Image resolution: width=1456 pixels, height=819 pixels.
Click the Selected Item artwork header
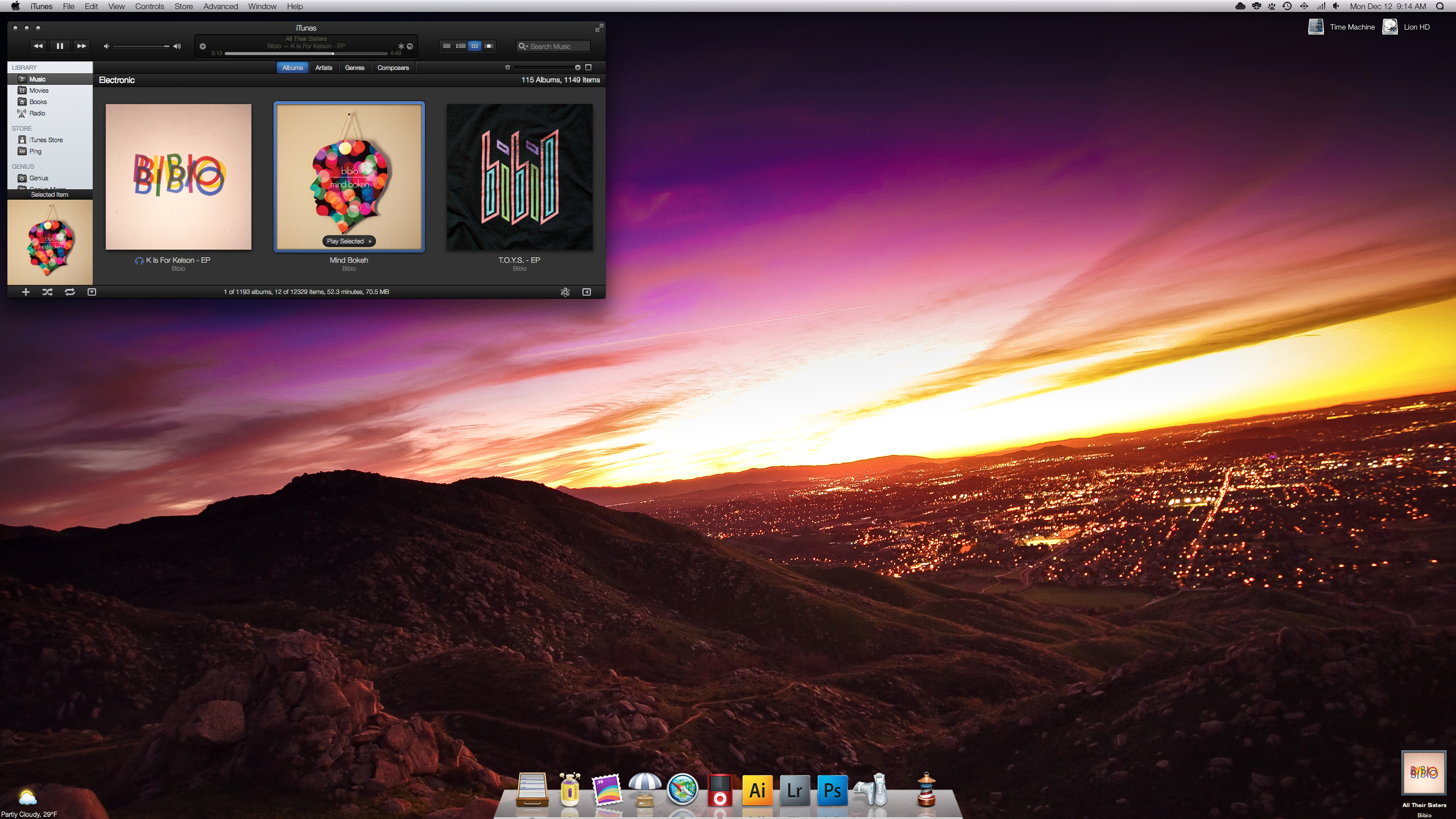pos(50,195)
